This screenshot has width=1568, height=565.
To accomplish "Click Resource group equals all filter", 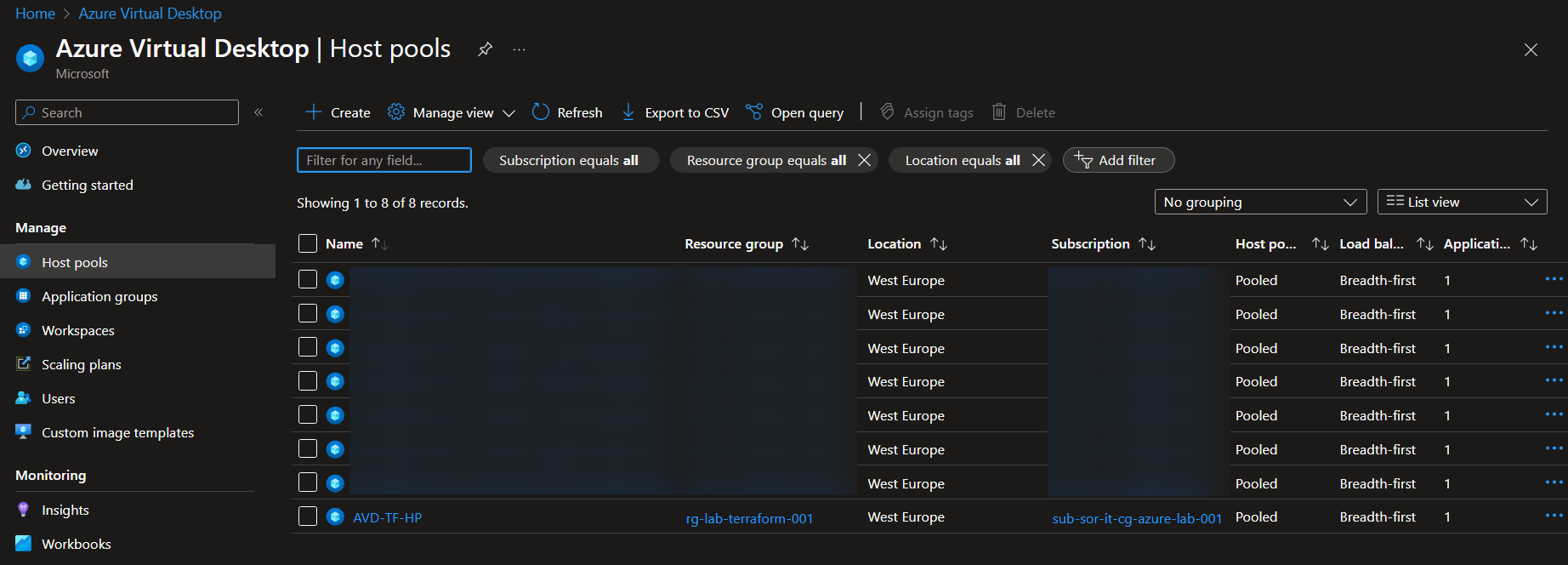I will click(766, 160).
